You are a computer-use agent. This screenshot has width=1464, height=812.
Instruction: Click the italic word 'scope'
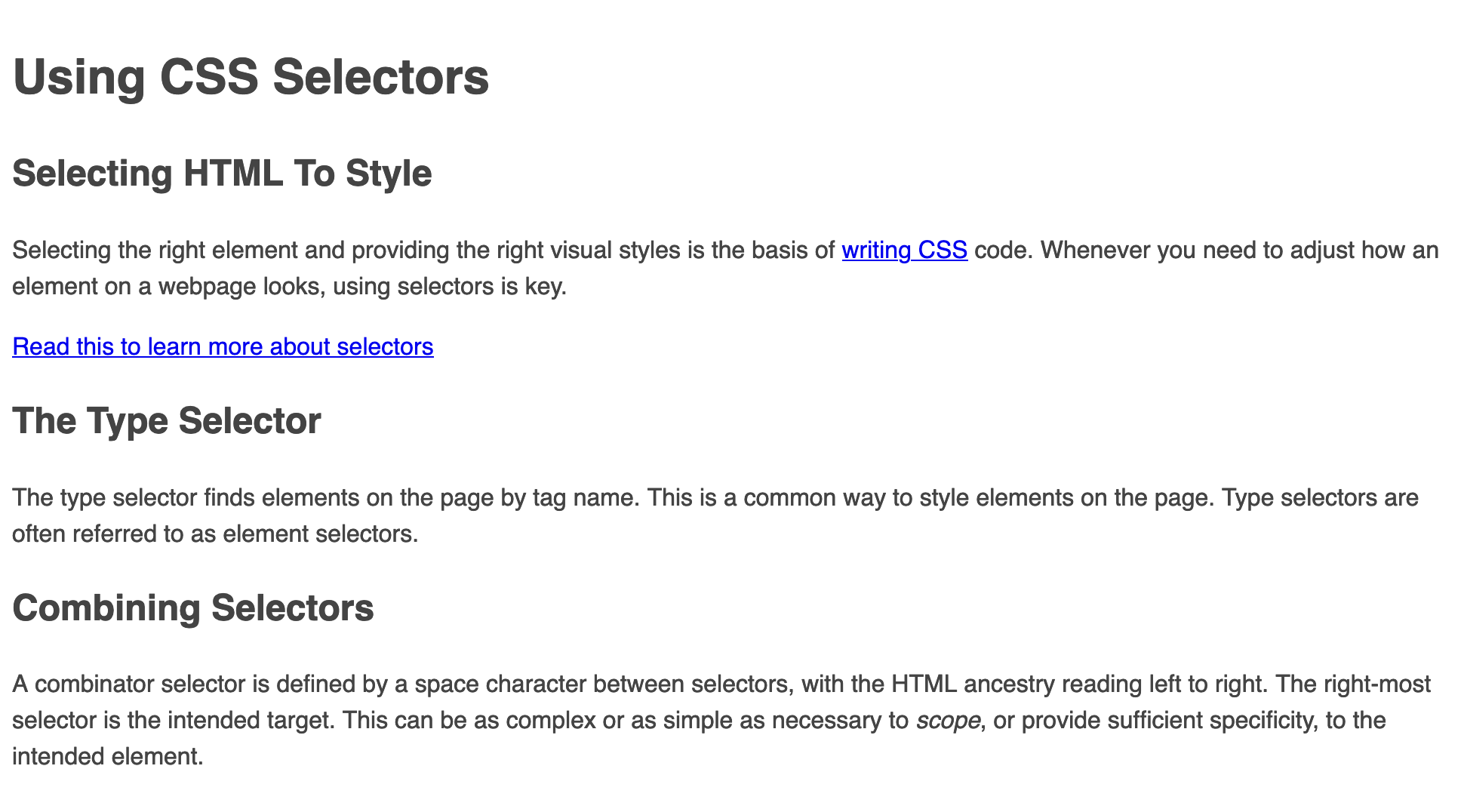[948, 721]
